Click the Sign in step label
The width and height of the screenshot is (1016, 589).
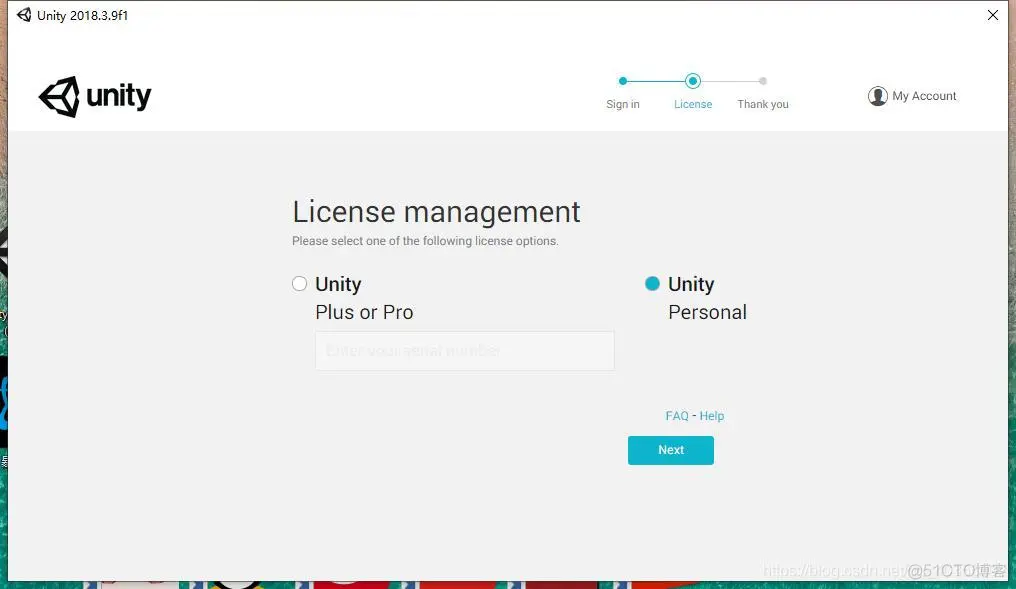623,104
